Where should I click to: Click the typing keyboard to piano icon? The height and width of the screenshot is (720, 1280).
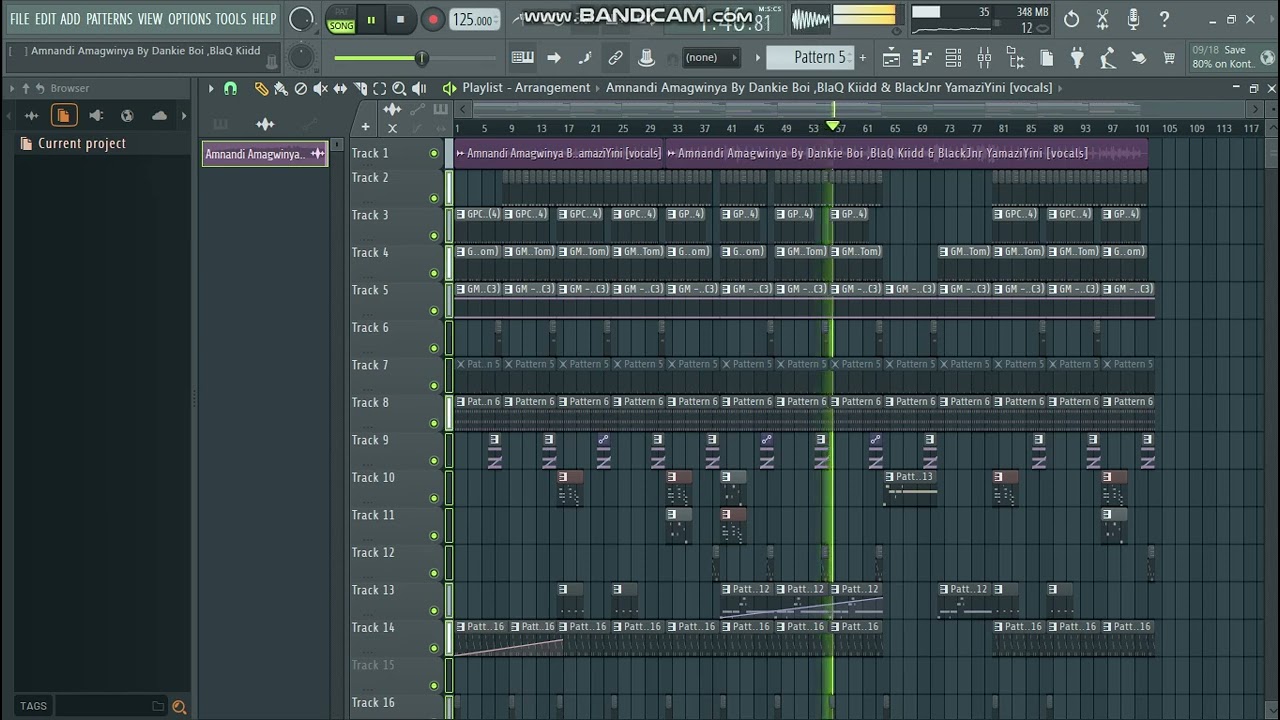point(522,58)
